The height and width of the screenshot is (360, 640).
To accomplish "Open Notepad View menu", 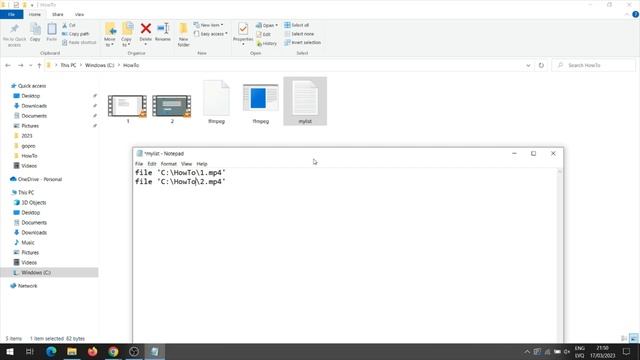I will [x=186, y=164].
